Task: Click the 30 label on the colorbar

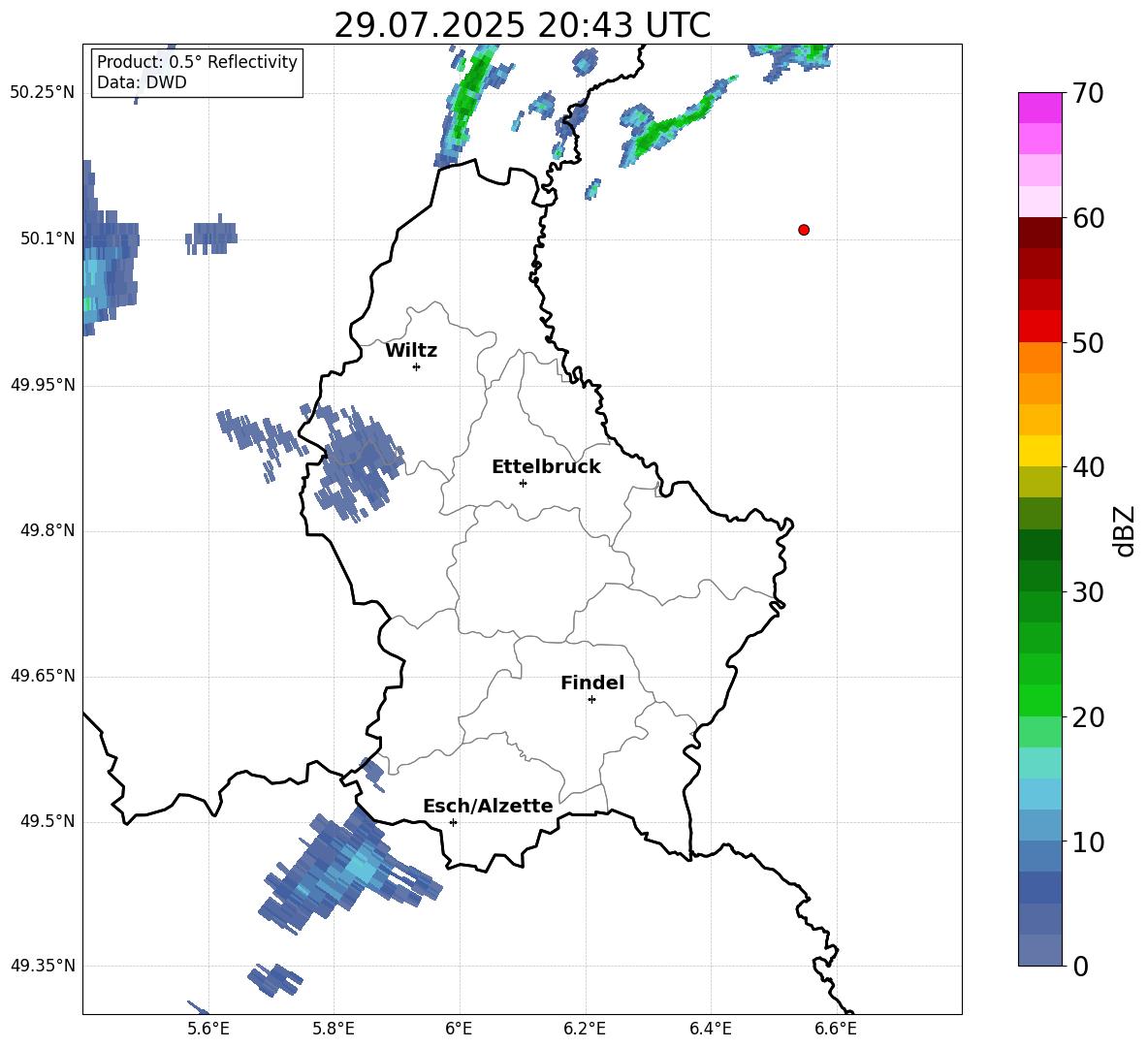Action: [x=1087, y=592]
